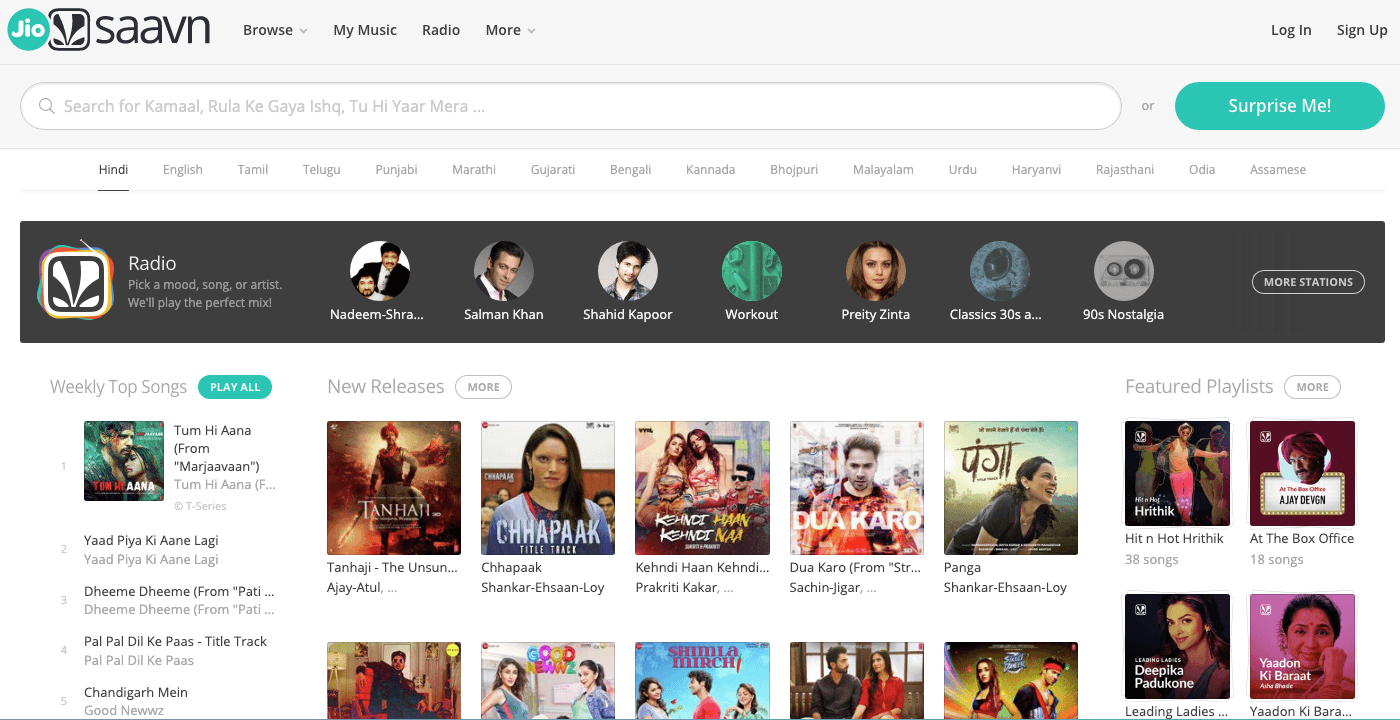Click the More Stations button
The width and height of the screenshot is (1400, 720).
coord(1308,282)
